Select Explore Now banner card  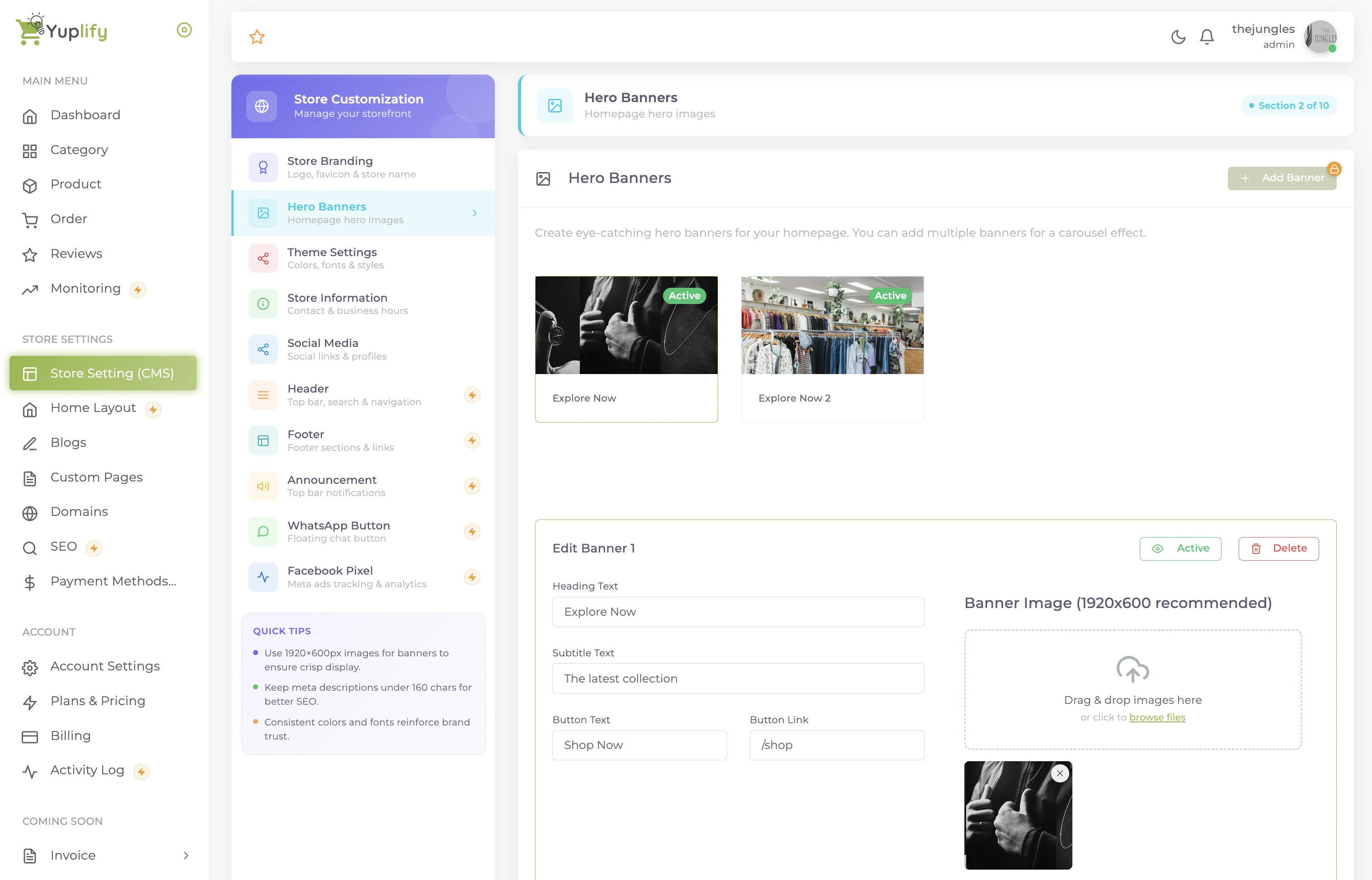click(626, 349)
